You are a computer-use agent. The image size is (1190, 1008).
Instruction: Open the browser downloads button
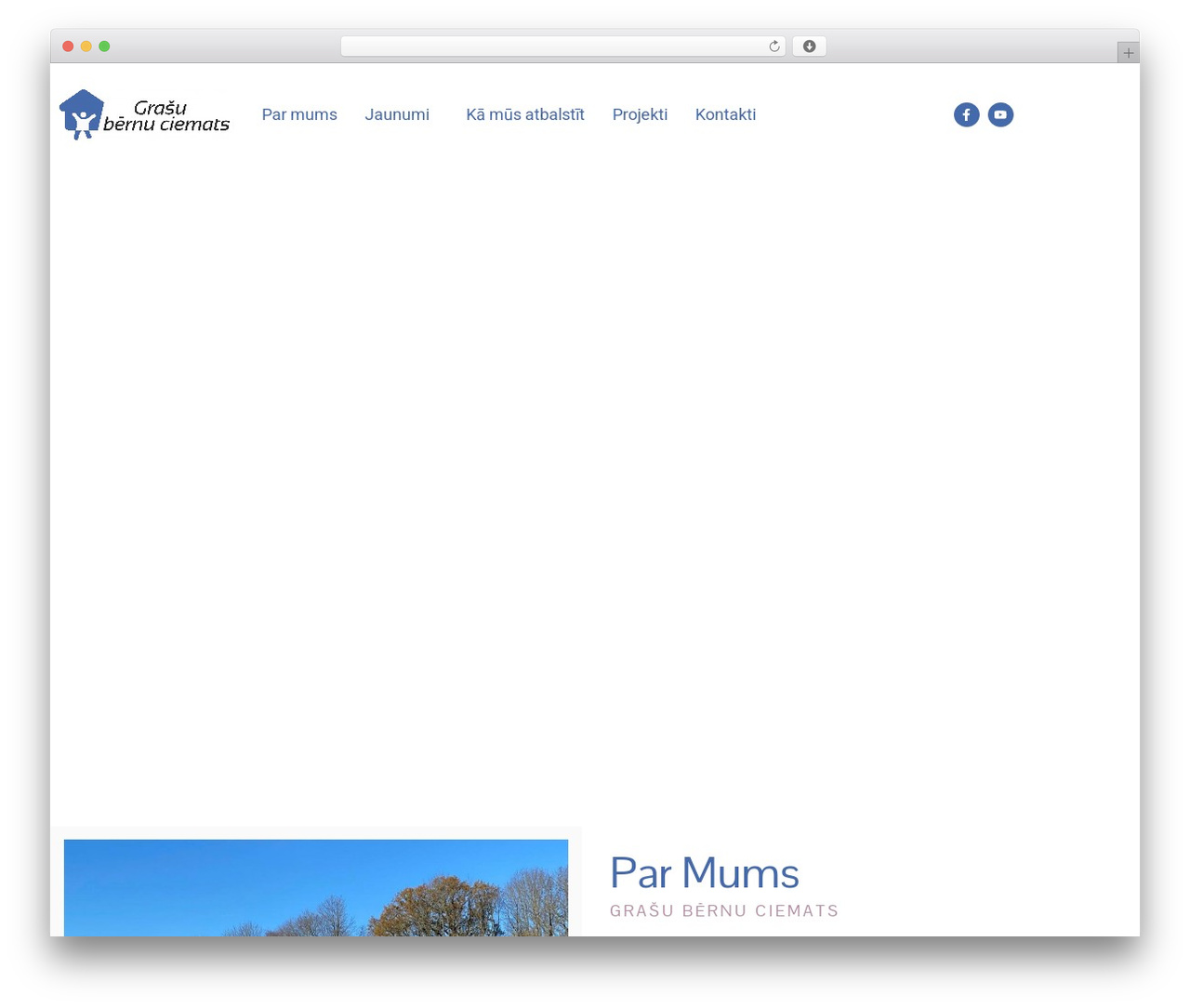(x=809, y=46)
